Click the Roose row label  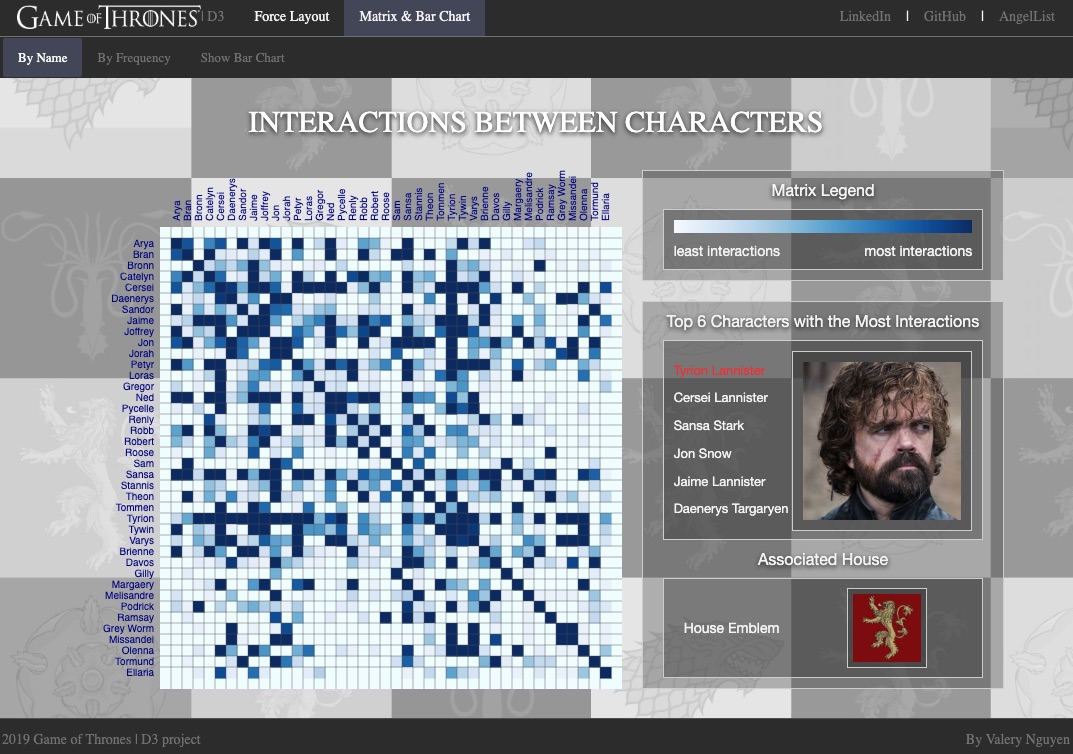pyautogui.click(x=140, y=452)
